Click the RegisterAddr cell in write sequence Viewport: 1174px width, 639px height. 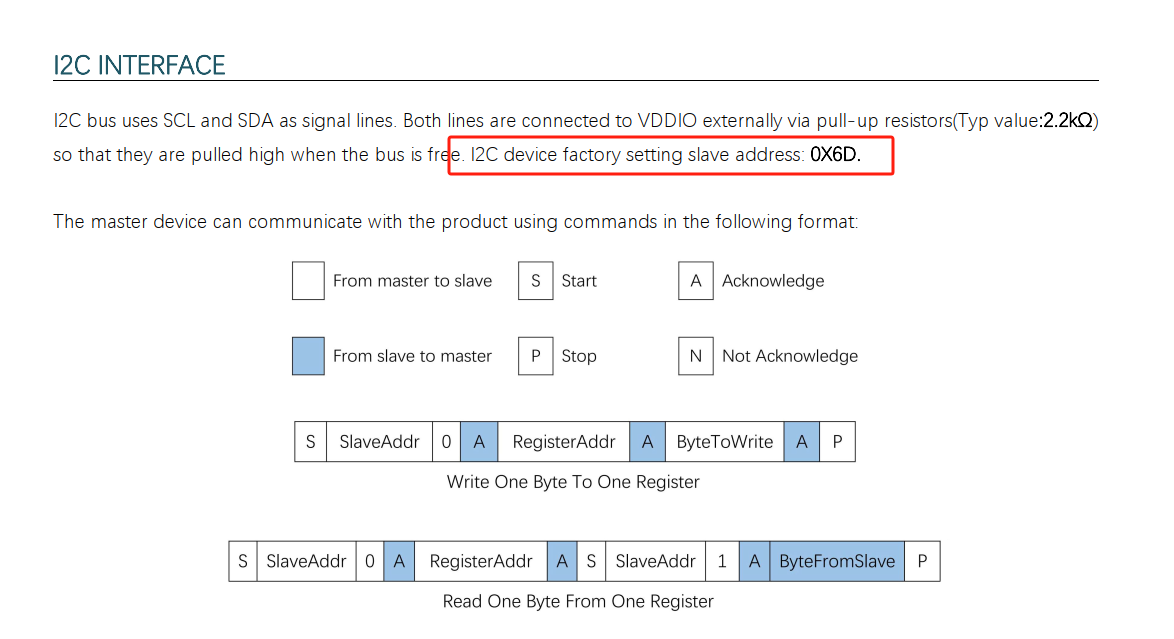click(x=564, y=442)
